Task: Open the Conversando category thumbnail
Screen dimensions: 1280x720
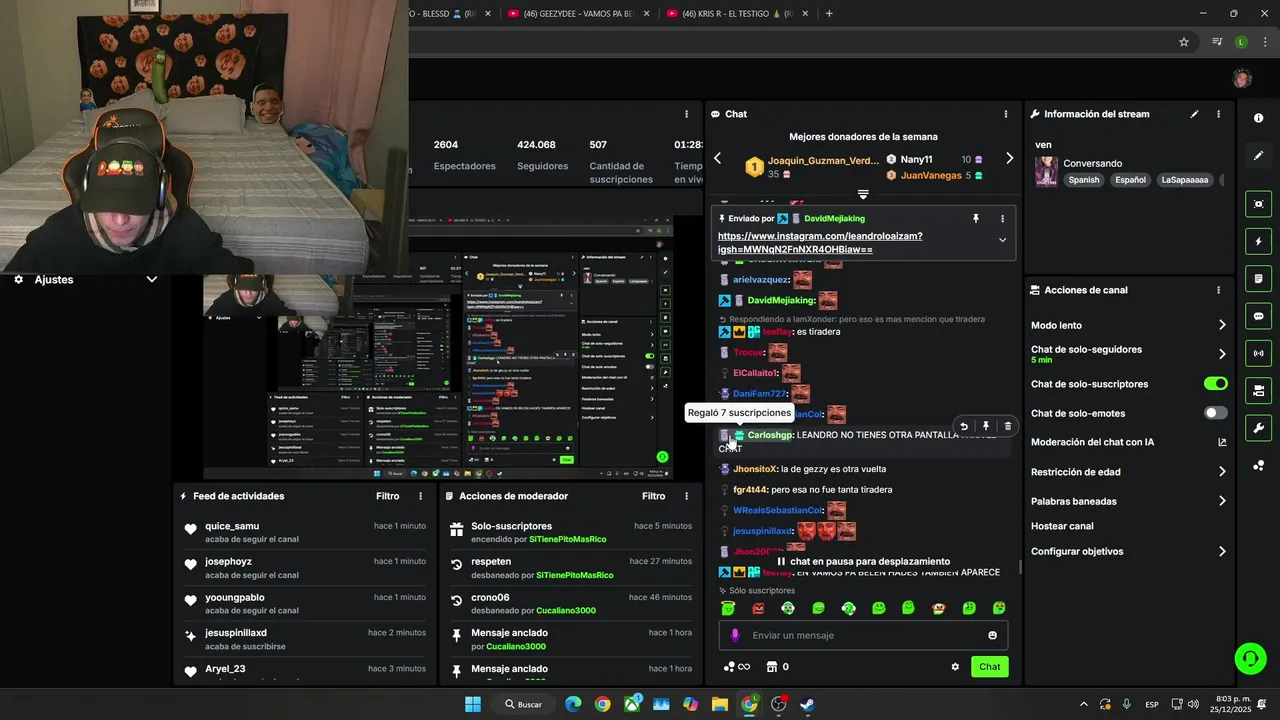Action: tap(1046, 171)
